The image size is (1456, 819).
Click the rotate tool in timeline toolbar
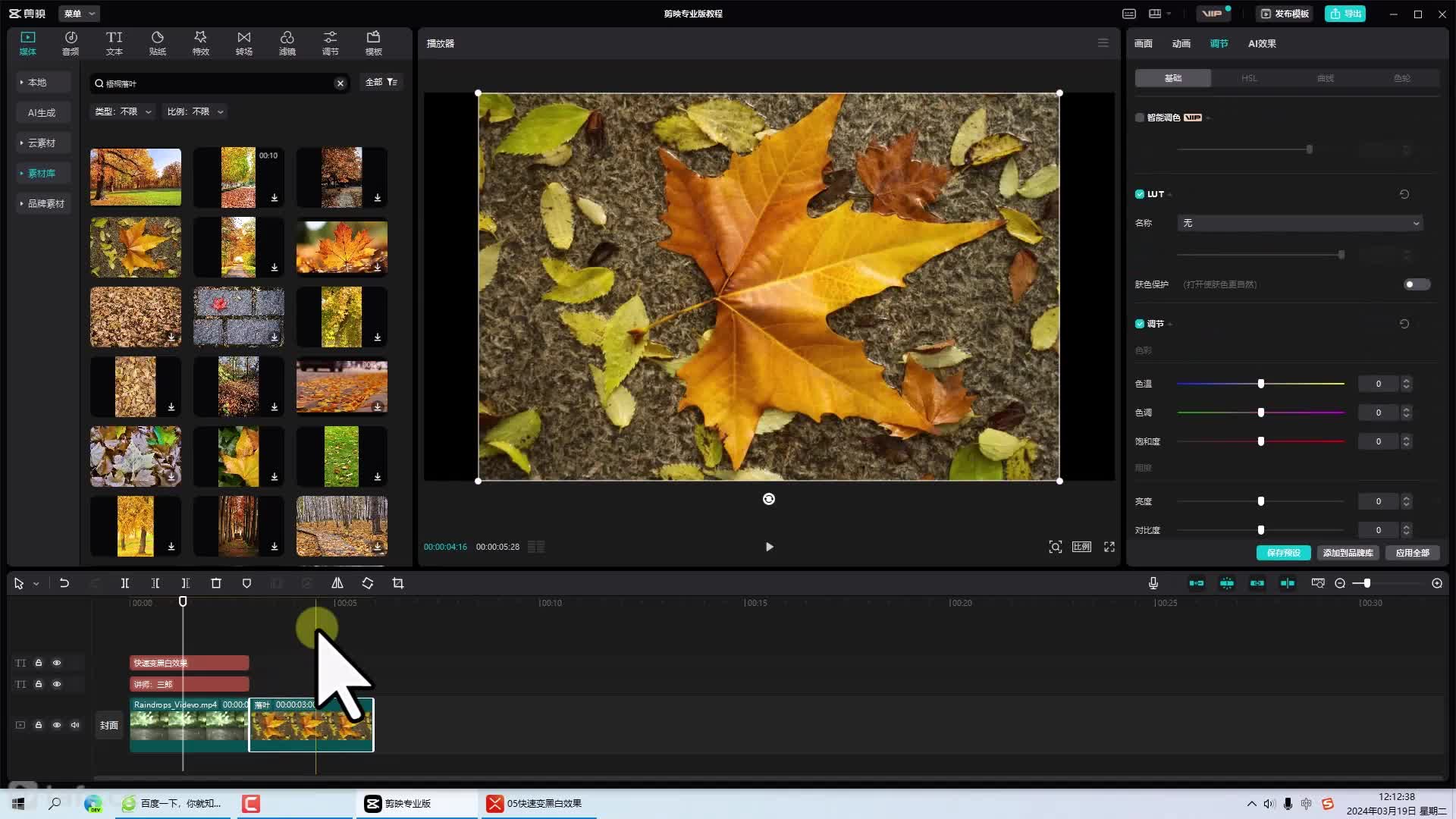(368, 583)
